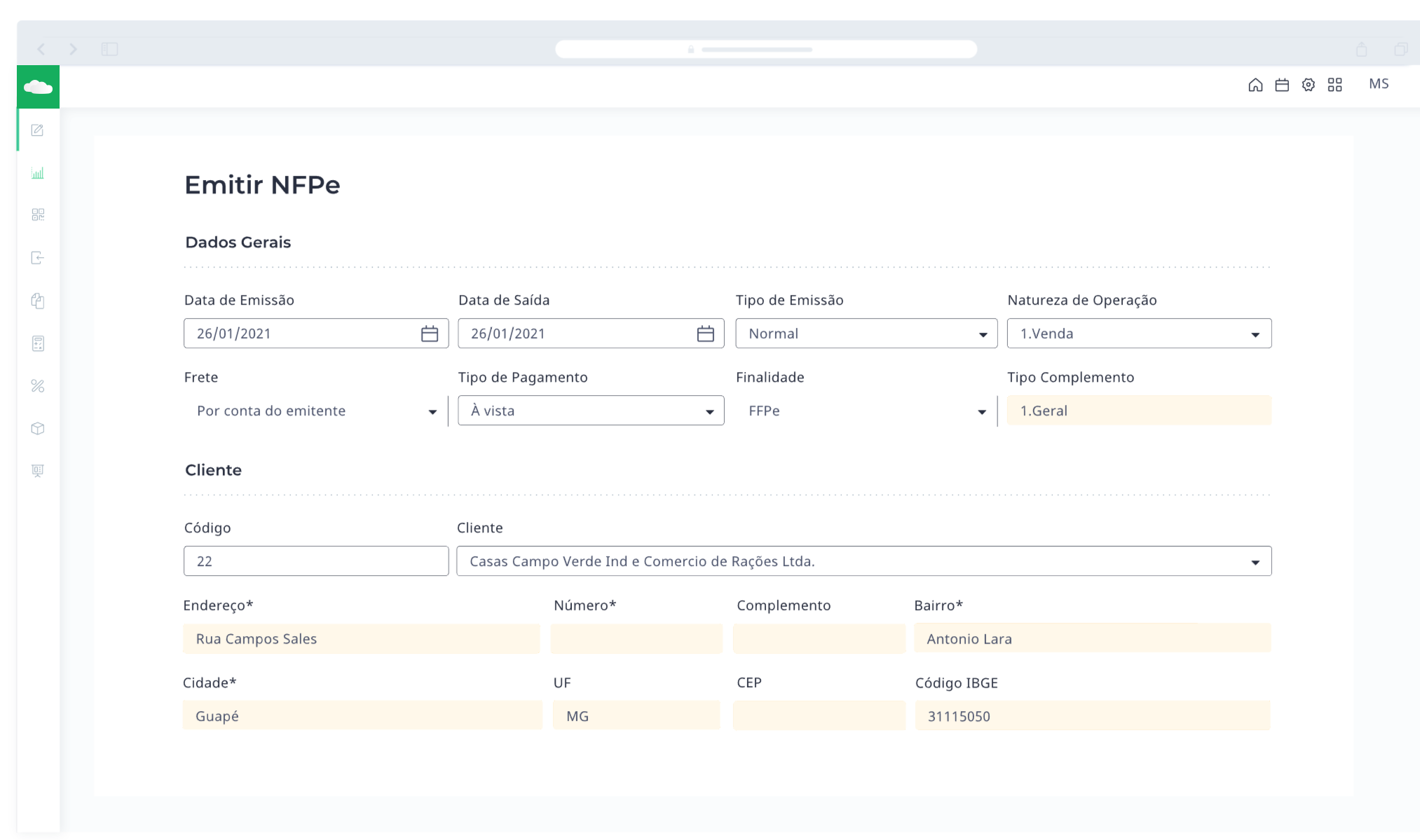
Task: Open the apps grid icon in top bar
Action: [x=1334, y=85]
